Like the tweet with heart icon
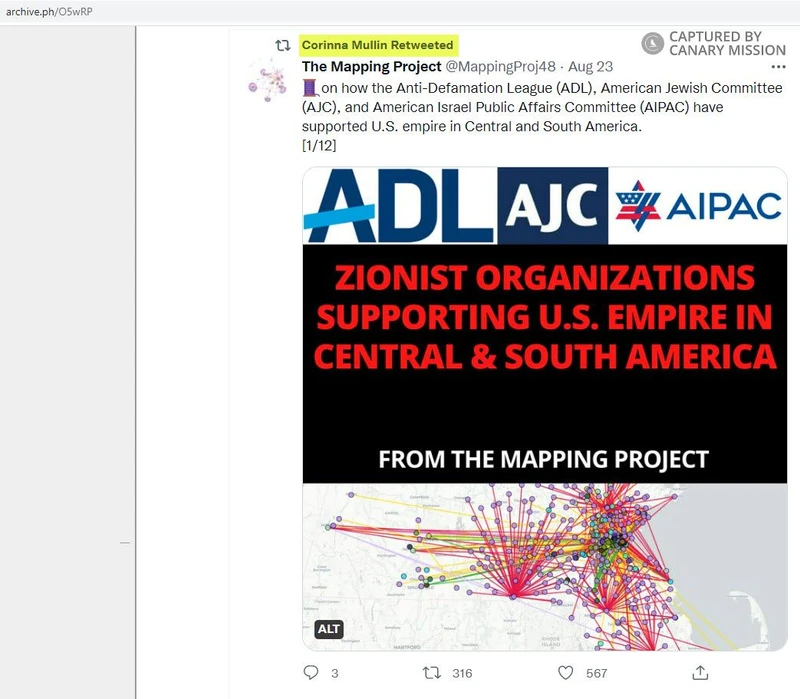800x699 pixels. (565, 673)
